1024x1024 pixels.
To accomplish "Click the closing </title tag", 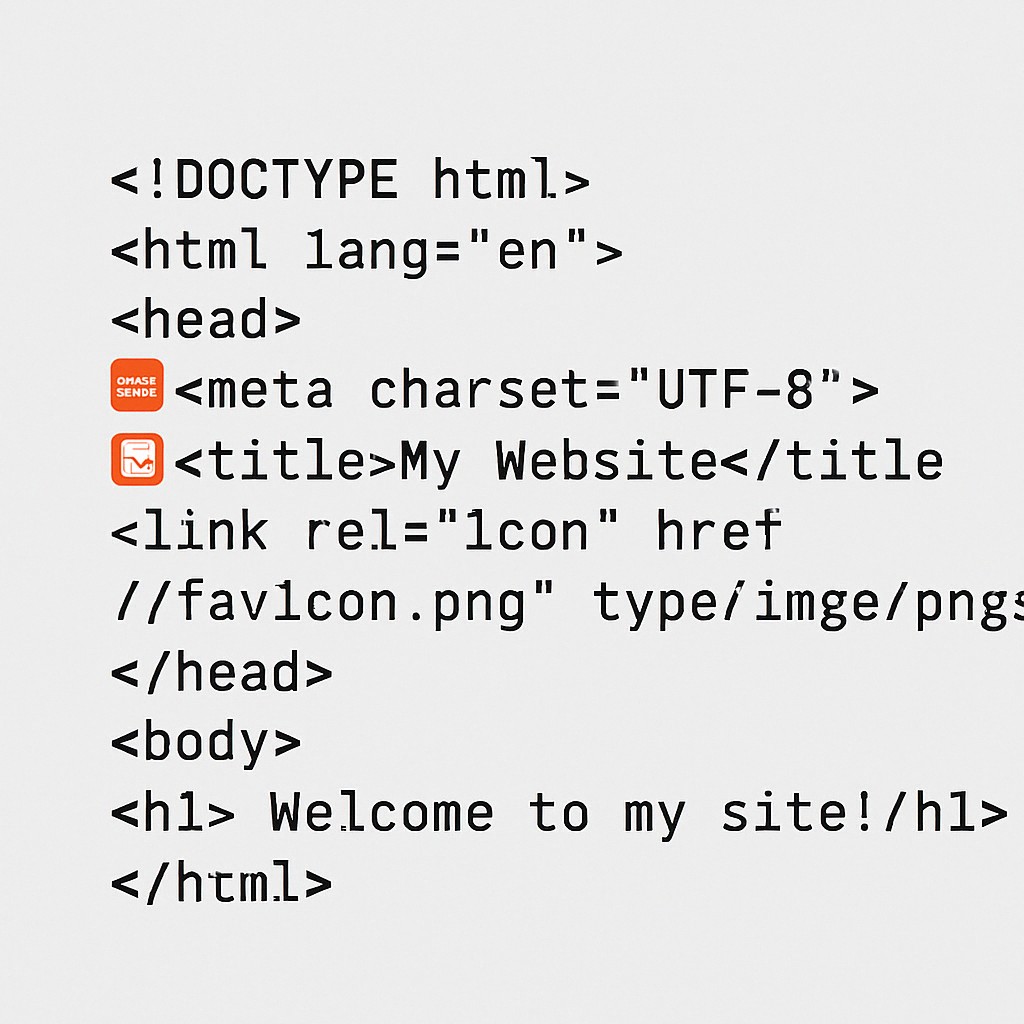I will pos(831,460).
